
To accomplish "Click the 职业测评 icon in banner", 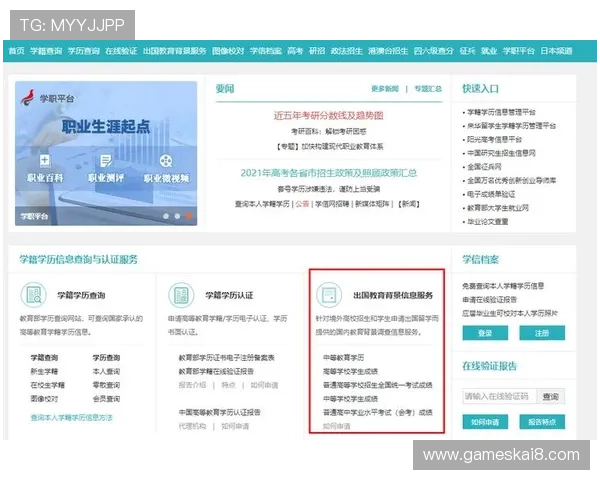I will pyautogui.click(x=106, y=160).
